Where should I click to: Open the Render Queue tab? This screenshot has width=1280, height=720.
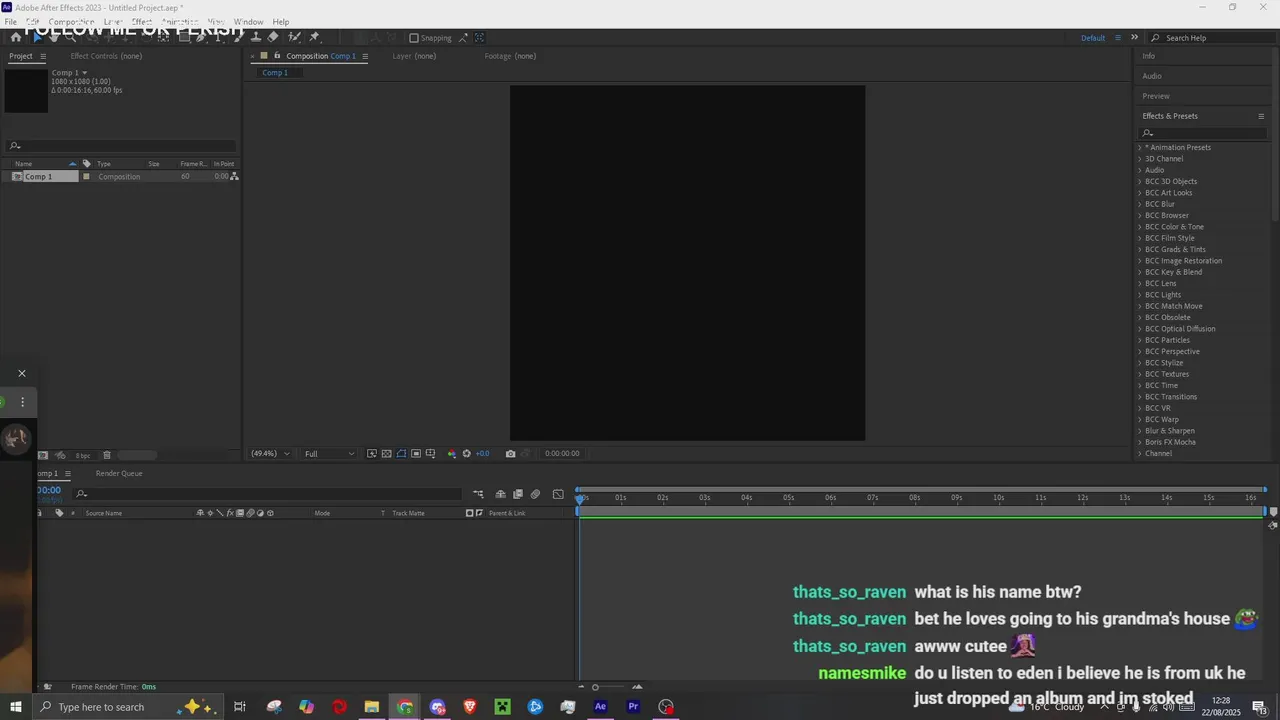tap(119, 474)
